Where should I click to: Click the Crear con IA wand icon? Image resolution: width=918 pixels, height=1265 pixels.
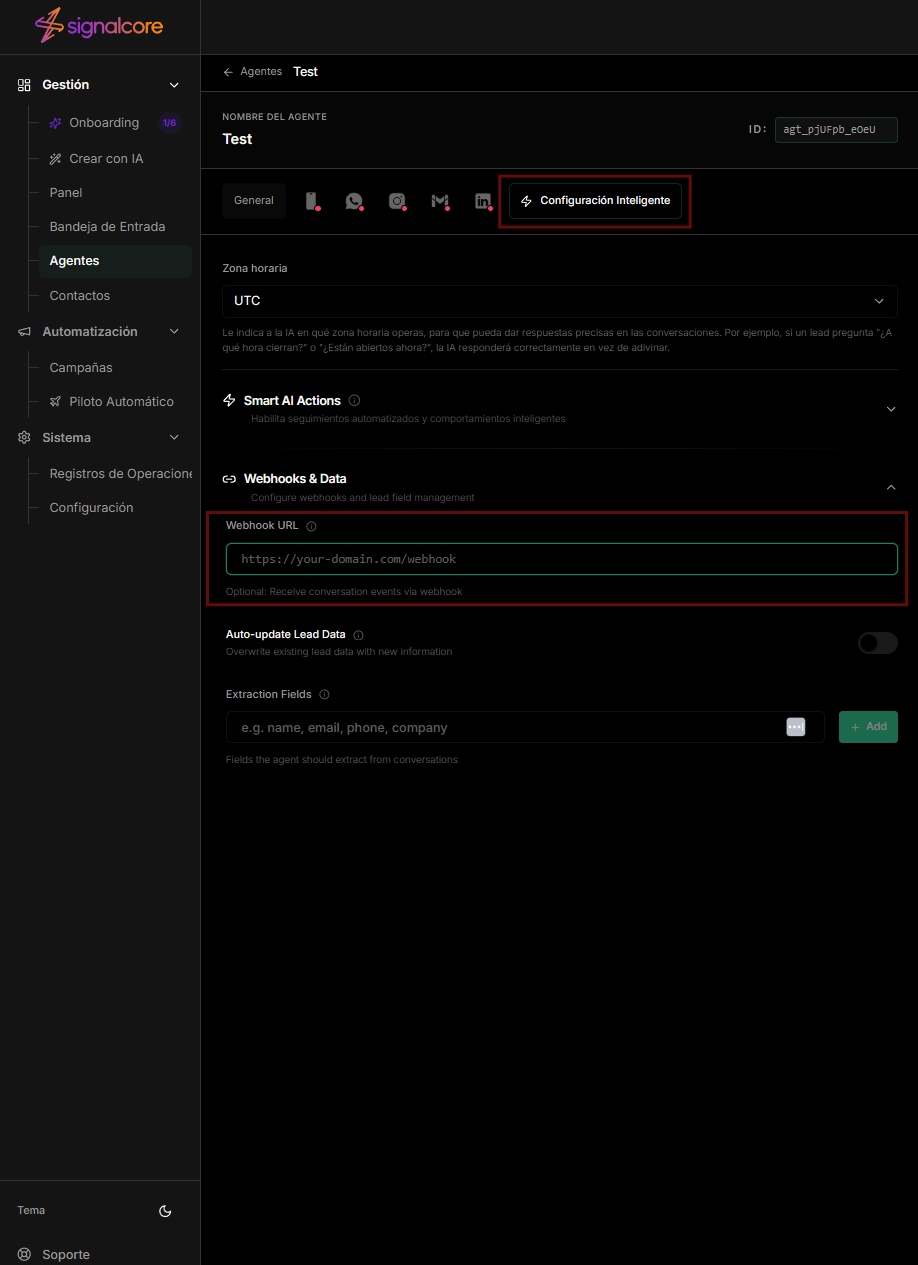coord(56,159)
